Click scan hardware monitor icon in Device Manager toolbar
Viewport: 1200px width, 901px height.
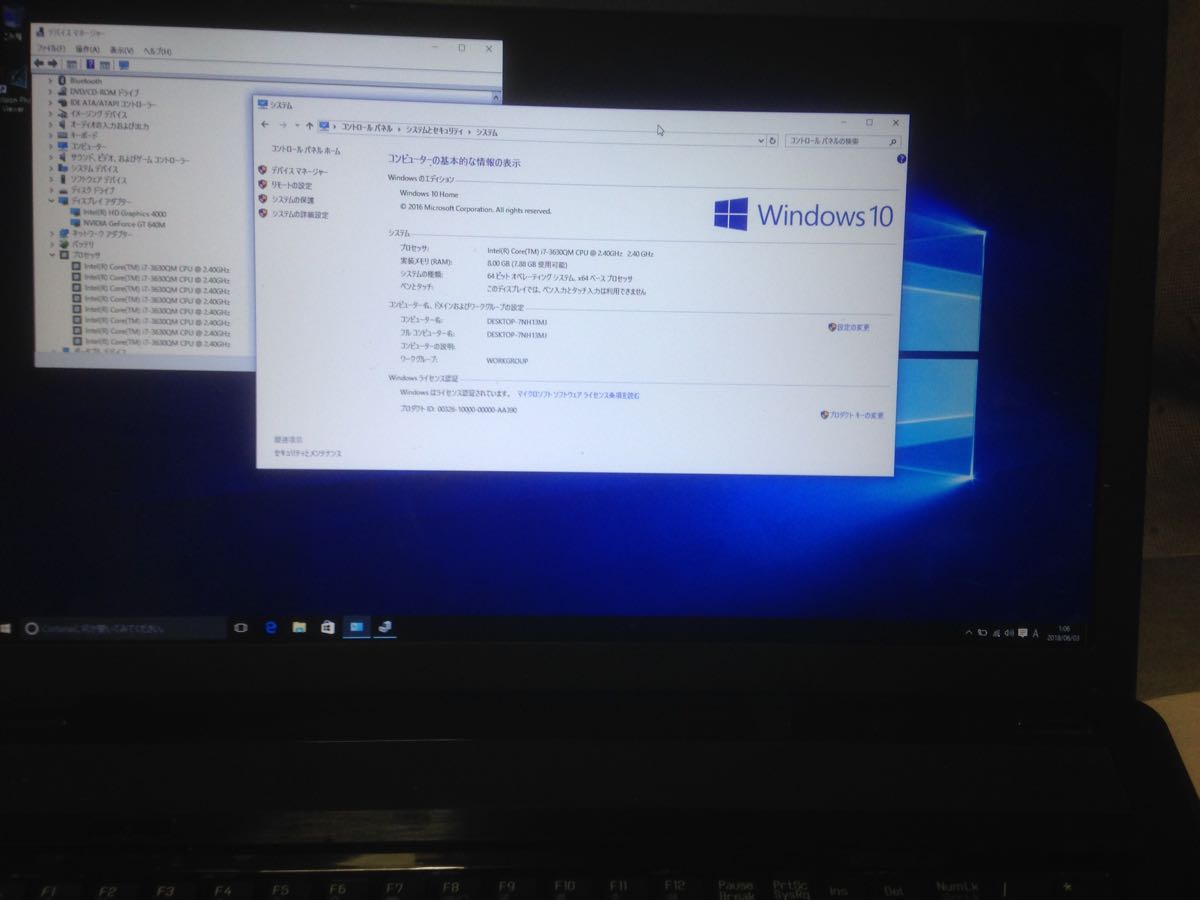[x=124, y=65]
